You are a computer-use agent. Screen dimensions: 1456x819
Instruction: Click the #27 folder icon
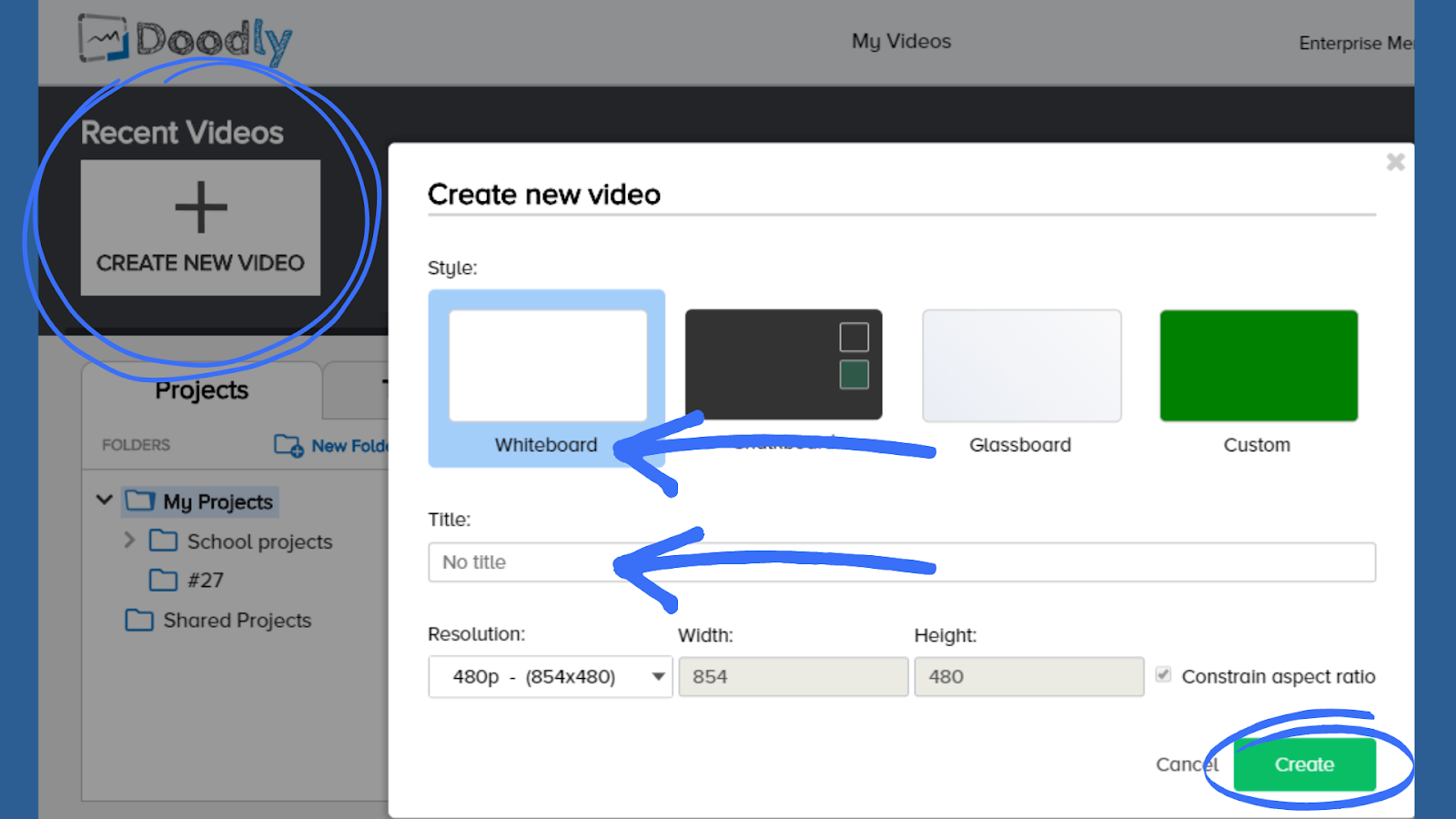164,580
